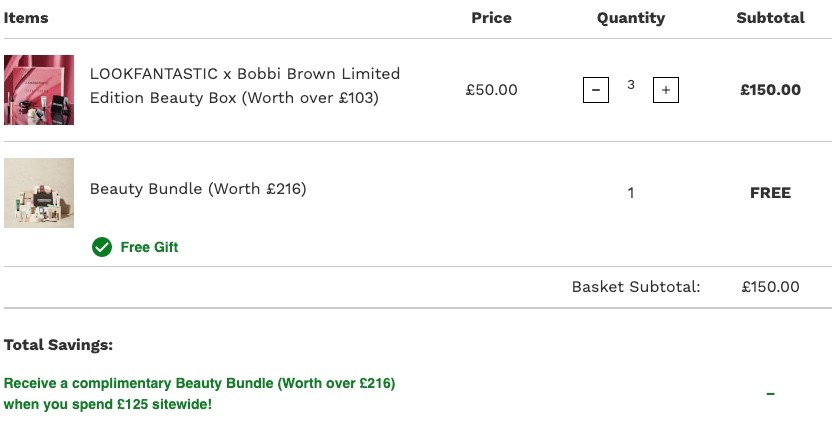Open LOOKFANTASTIC x Bobbi Brown product title link
The image size is (832, 428).
point(245,85)
